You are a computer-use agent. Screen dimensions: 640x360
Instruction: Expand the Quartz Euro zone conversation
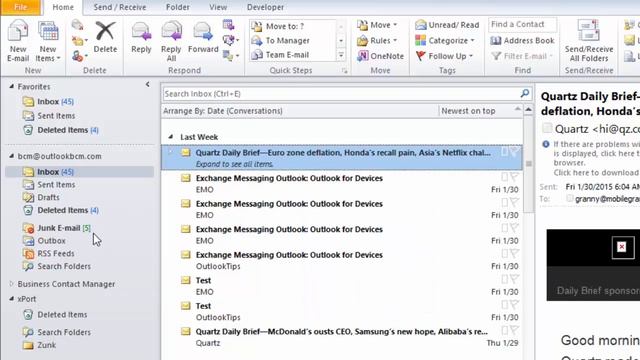(x=171, y=153)
